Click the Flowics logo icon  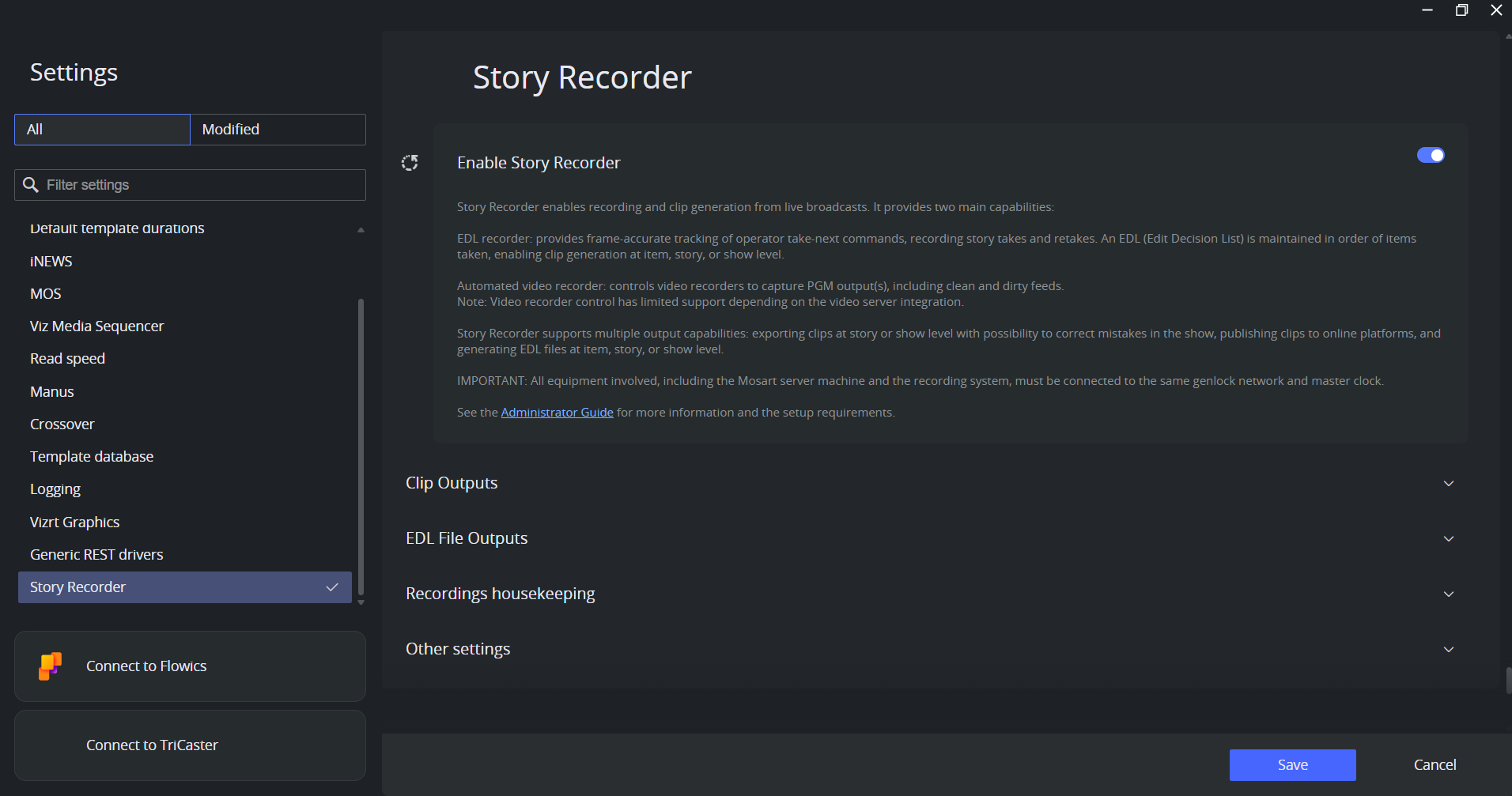click(50, 666)
